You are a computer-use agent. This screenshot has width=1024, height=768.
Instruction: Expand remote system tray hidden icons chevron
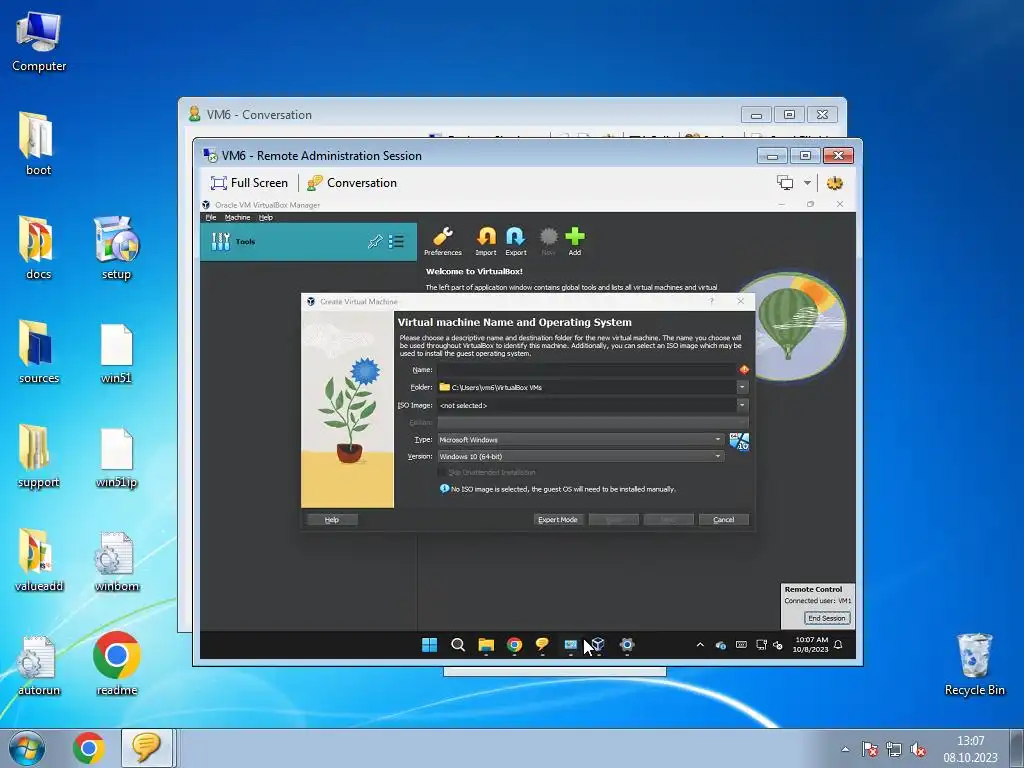pos(700,645)
